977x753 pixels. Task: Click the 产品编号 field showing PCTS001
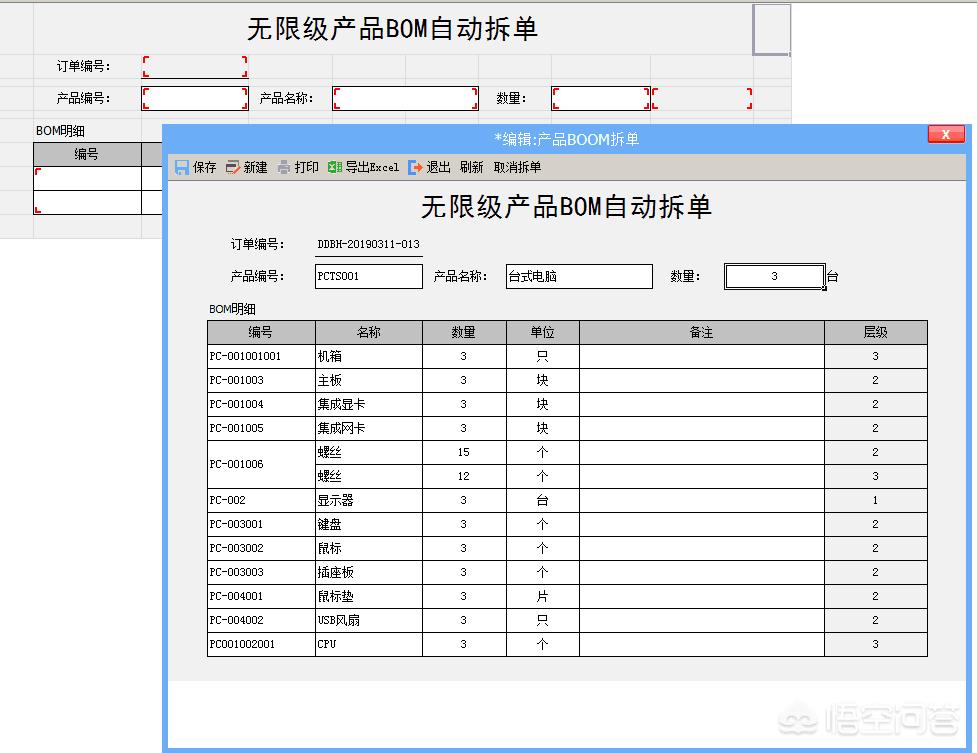click(x=368, y=276)
